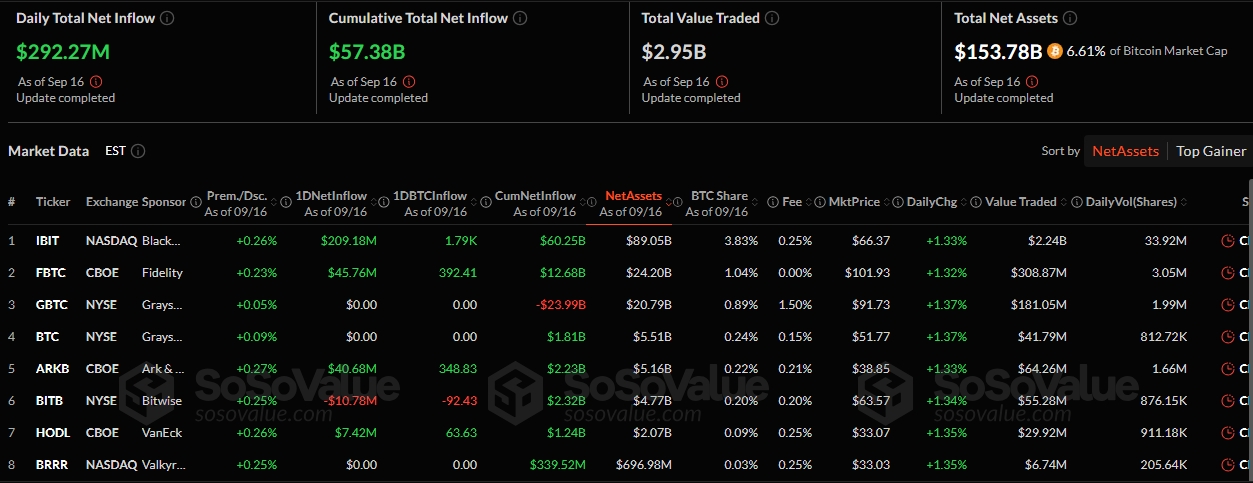Viewport: 1253px width, 483px height.
Task: Click info icon beside Total Net Assets
Action: coord(1070,18)
